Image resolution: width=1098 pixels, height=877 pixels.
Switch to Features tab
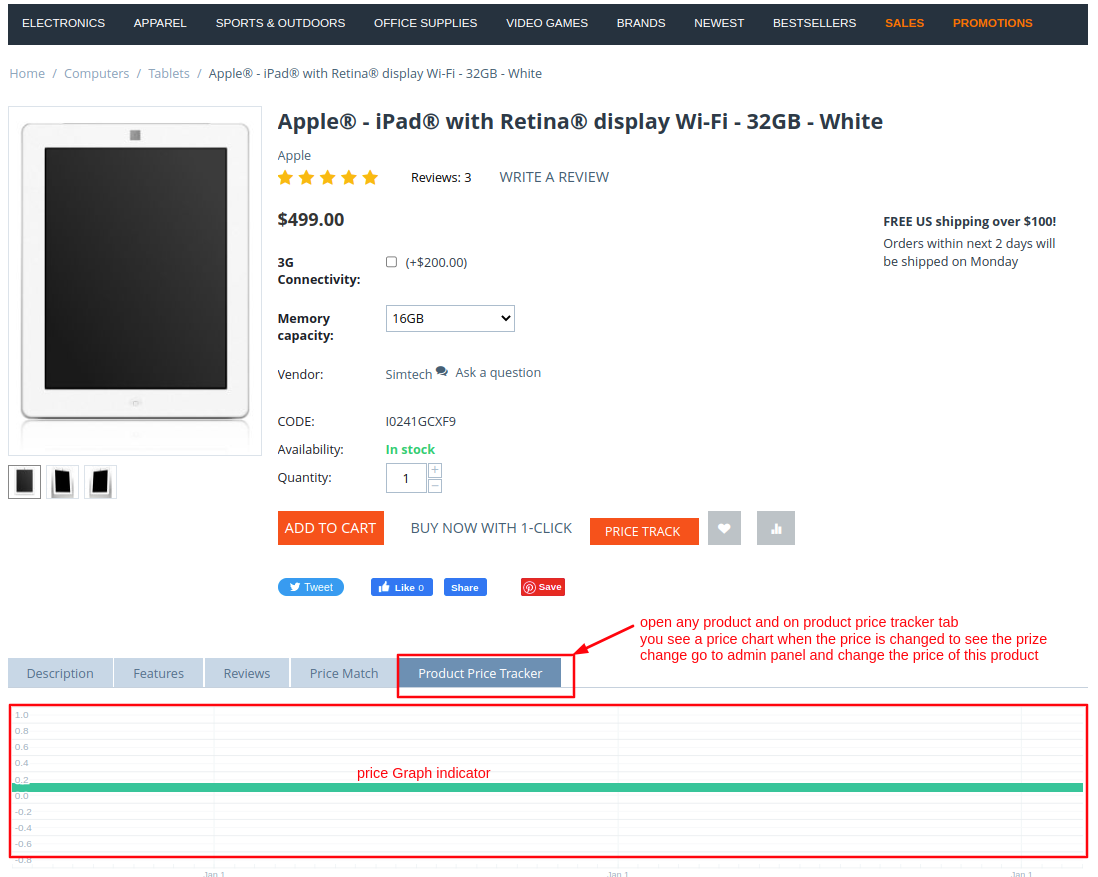[x=159, y=673]
